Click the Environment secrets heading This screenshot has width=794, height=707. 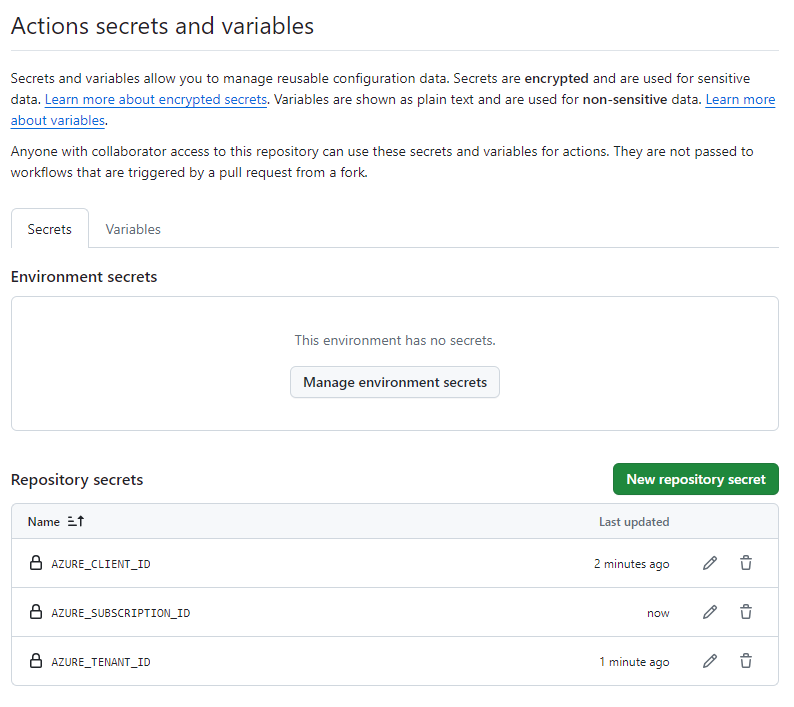click(84, 277)
